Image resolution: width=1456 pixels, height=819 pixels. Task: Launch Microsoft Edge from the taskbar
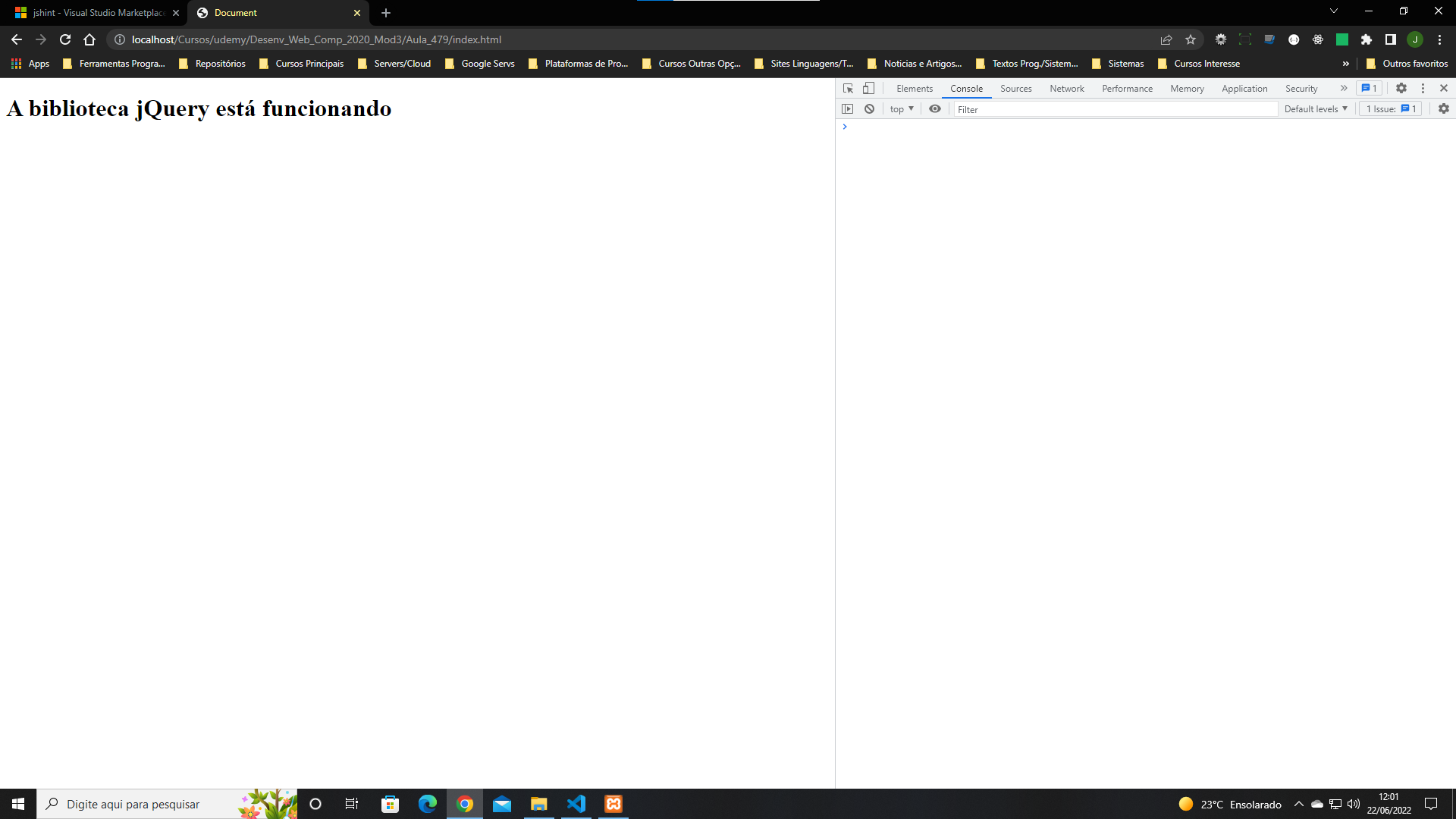click(x=428, y=804)
